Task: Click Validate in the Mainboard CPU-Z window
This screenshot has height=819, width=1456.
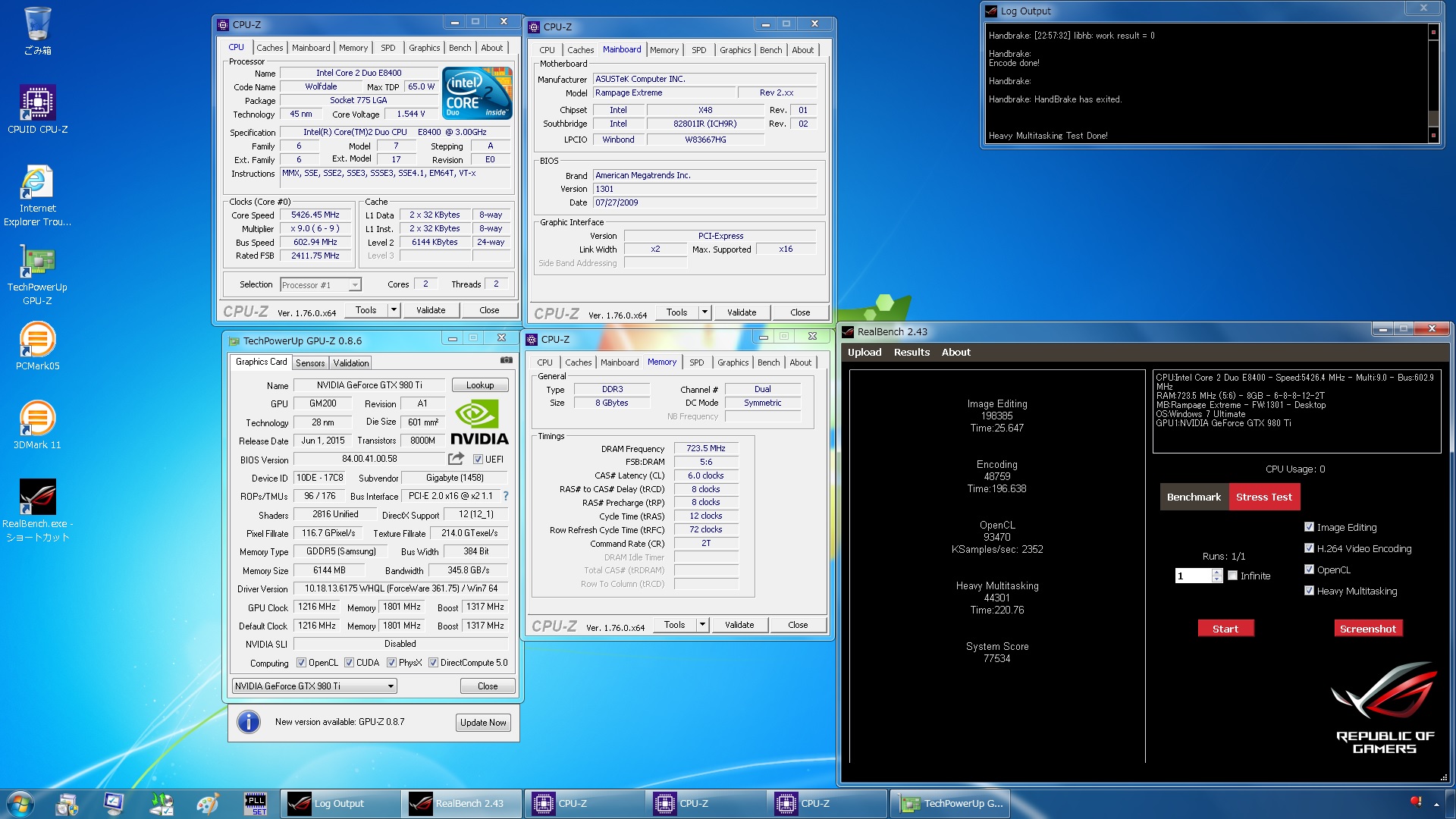Action: click(741, 312)
